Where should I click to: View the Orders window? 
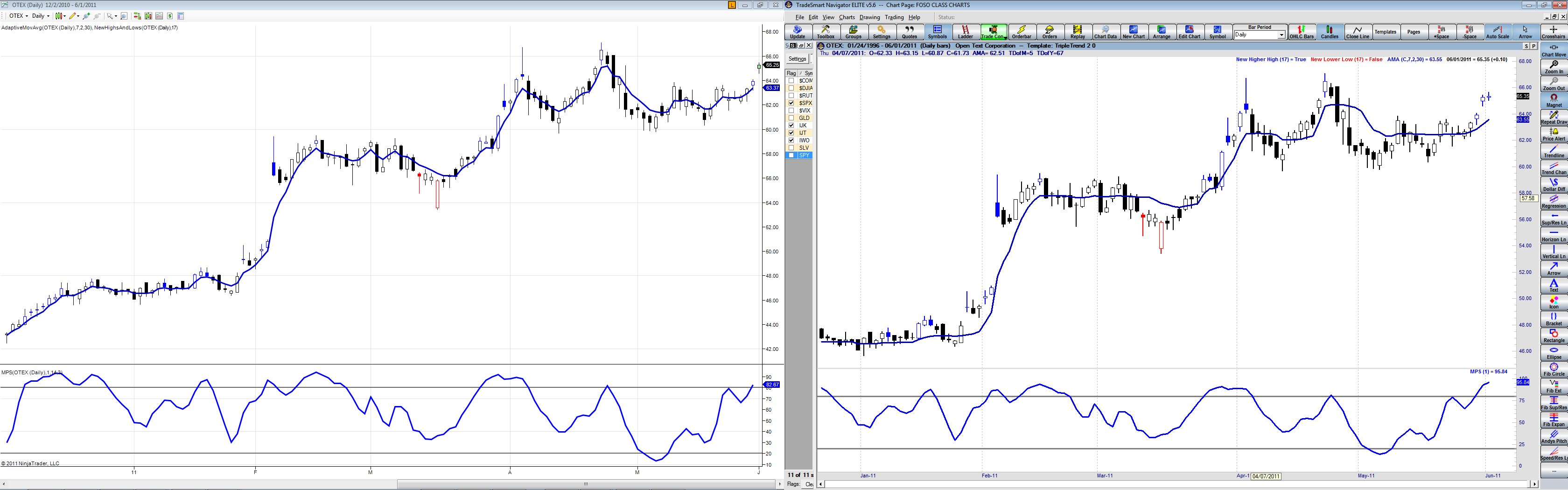click(x=1050, y=32)
